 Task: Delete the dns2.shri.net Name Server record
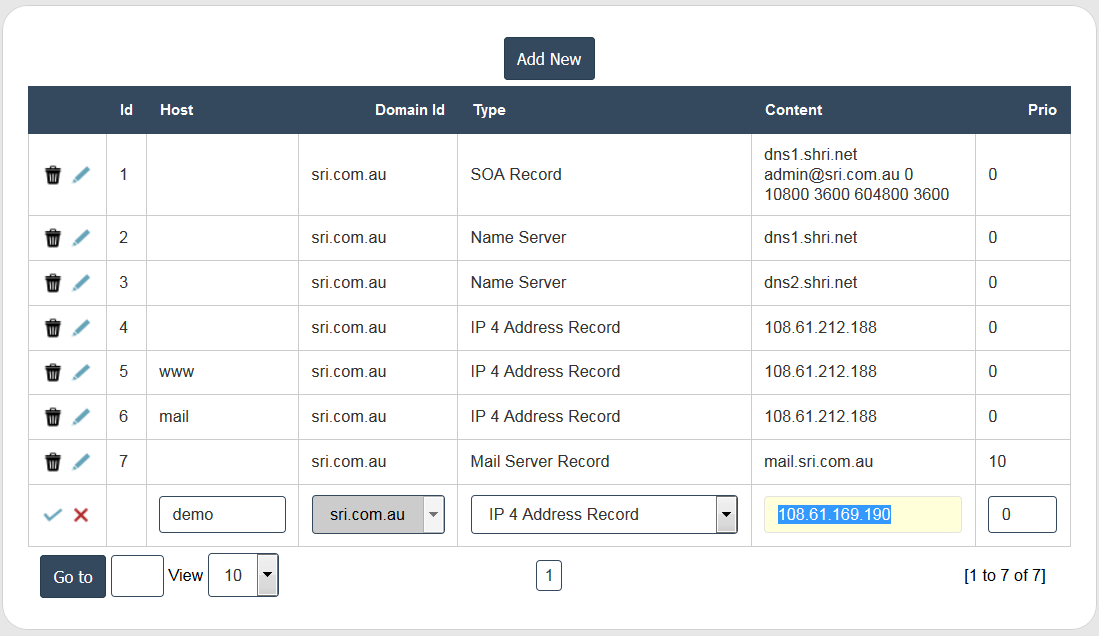pos(53,283)
